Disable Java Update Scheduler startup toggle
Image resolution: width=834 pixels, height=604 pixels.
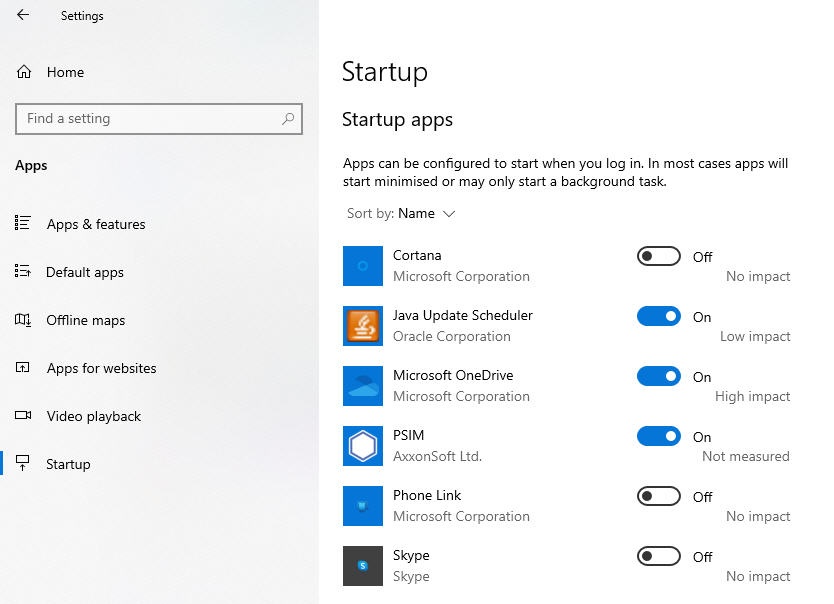(658, 317)
